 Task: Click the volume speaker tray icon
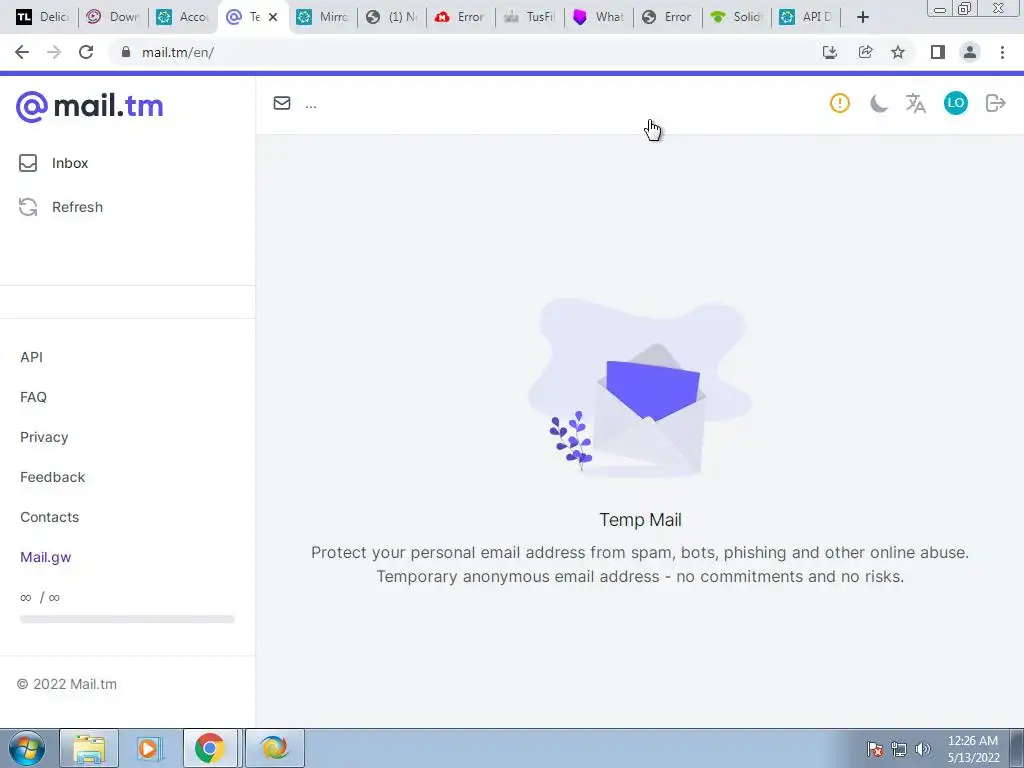pyautogui.click(x=923, y=749)
